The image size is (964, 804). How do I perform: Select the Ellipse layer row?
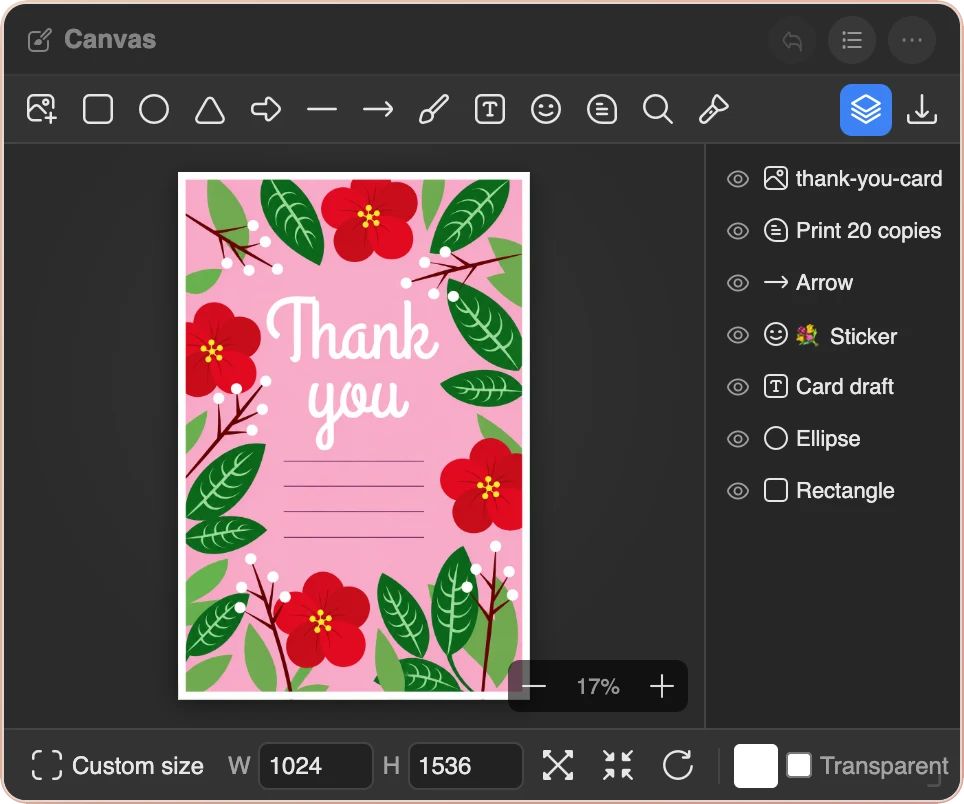(x=834, y=439)
